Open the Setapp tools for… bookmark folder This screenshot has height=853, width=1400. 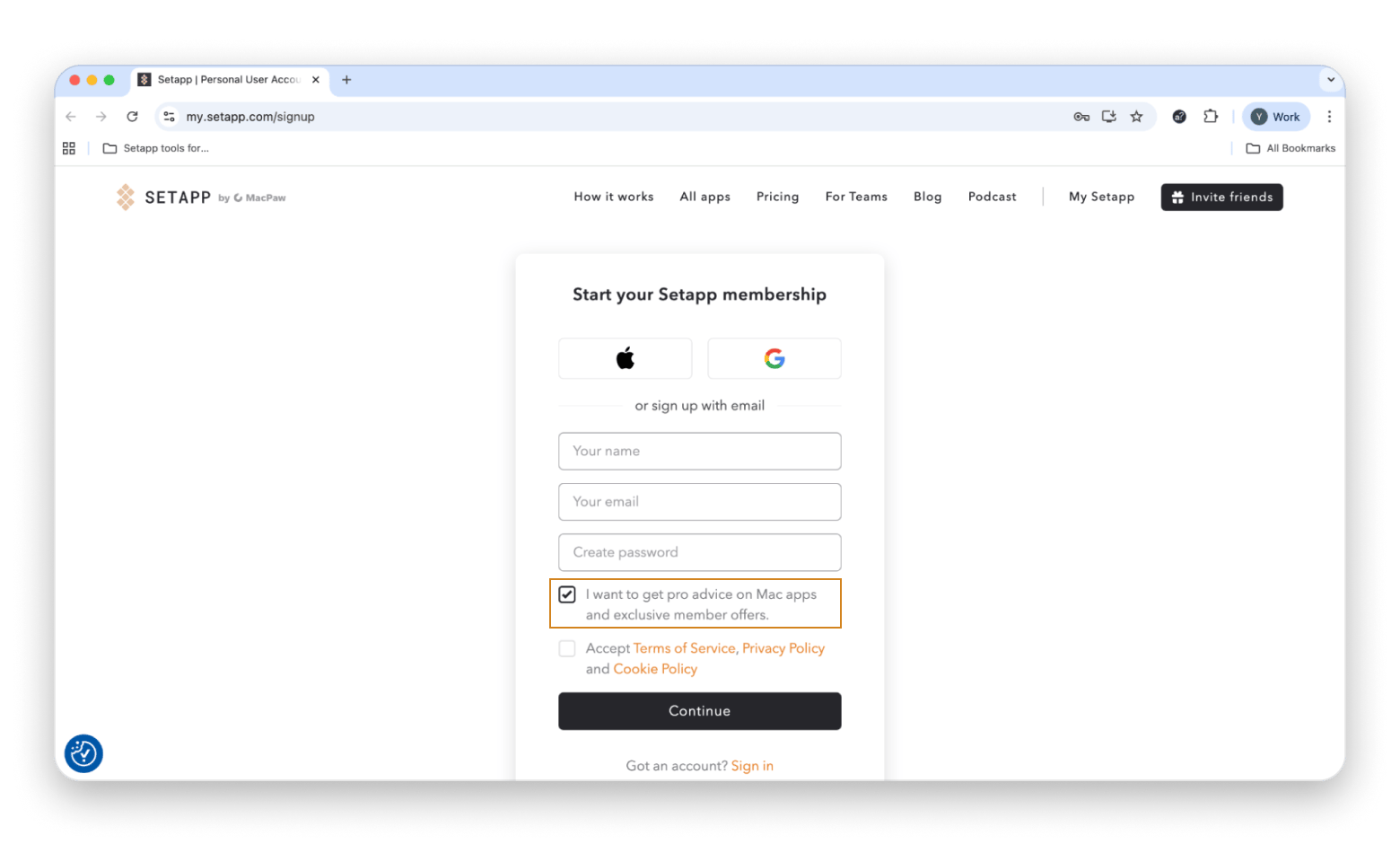coord(156,148)
